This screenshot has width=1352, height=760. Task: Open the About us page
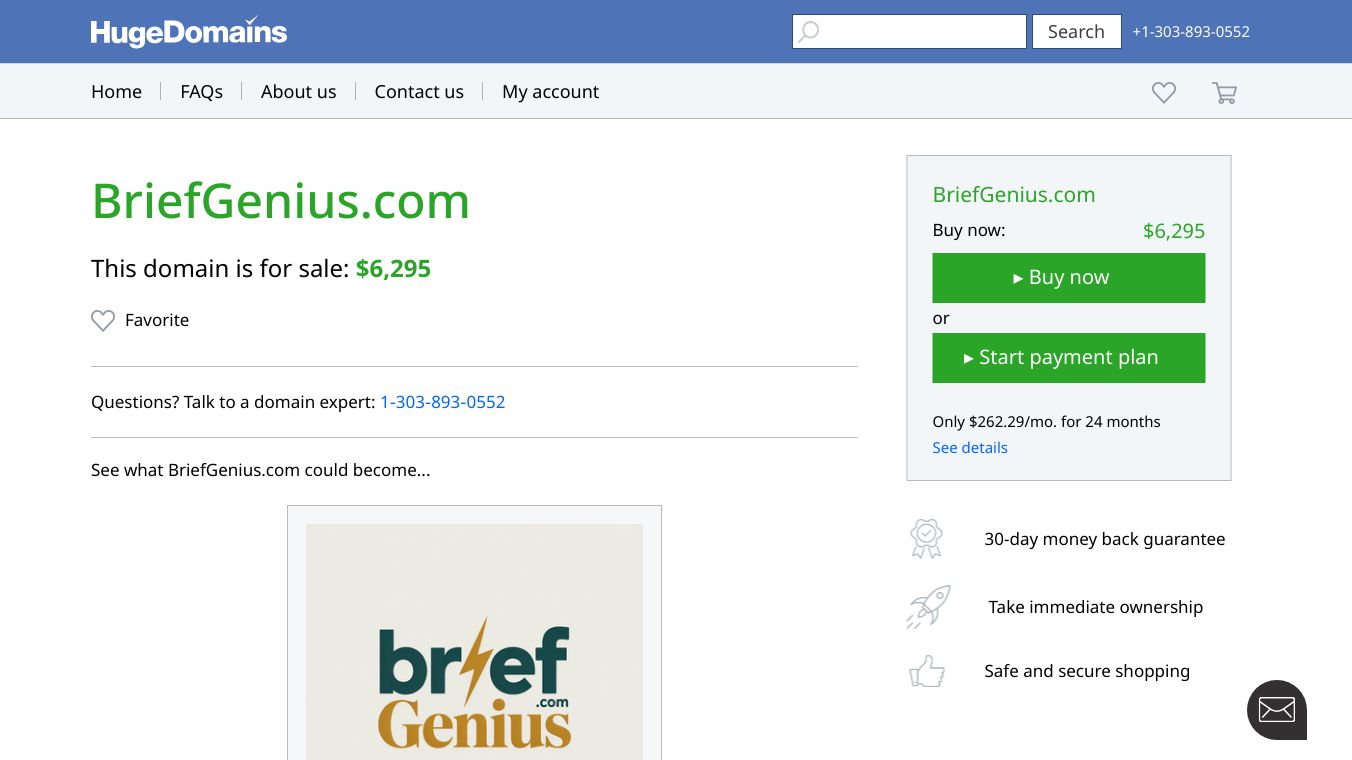tap(298, 92)
